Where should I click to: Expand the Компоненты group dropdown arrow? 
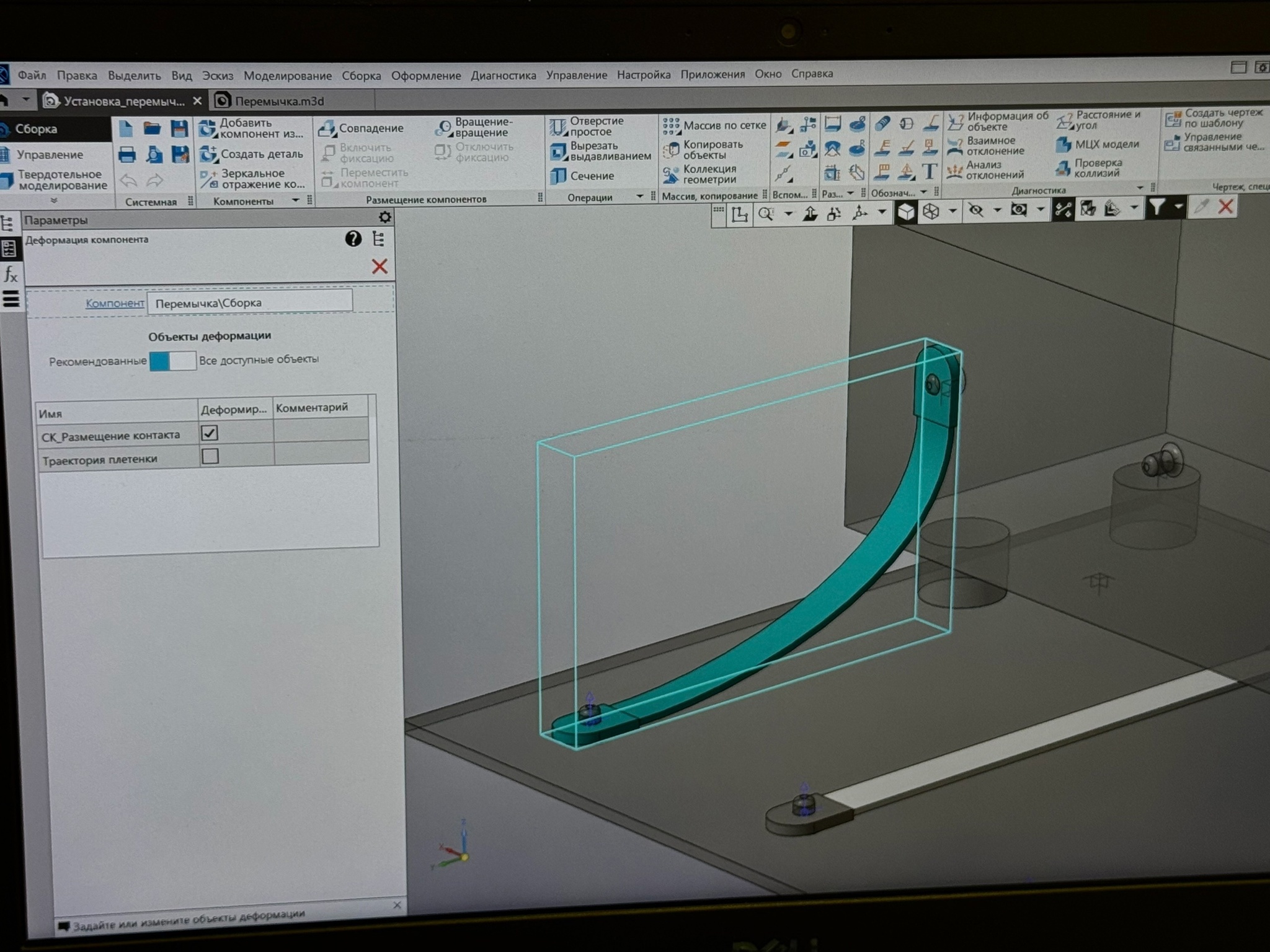click(295, 200)
